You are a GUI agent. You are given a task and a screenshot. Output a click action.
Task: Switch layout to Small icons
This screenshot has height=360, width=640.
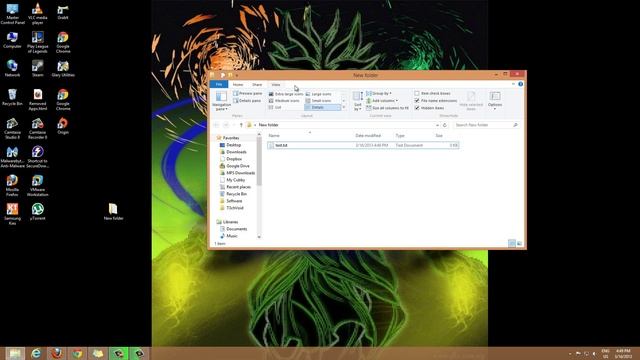click(x=319, y=100)
